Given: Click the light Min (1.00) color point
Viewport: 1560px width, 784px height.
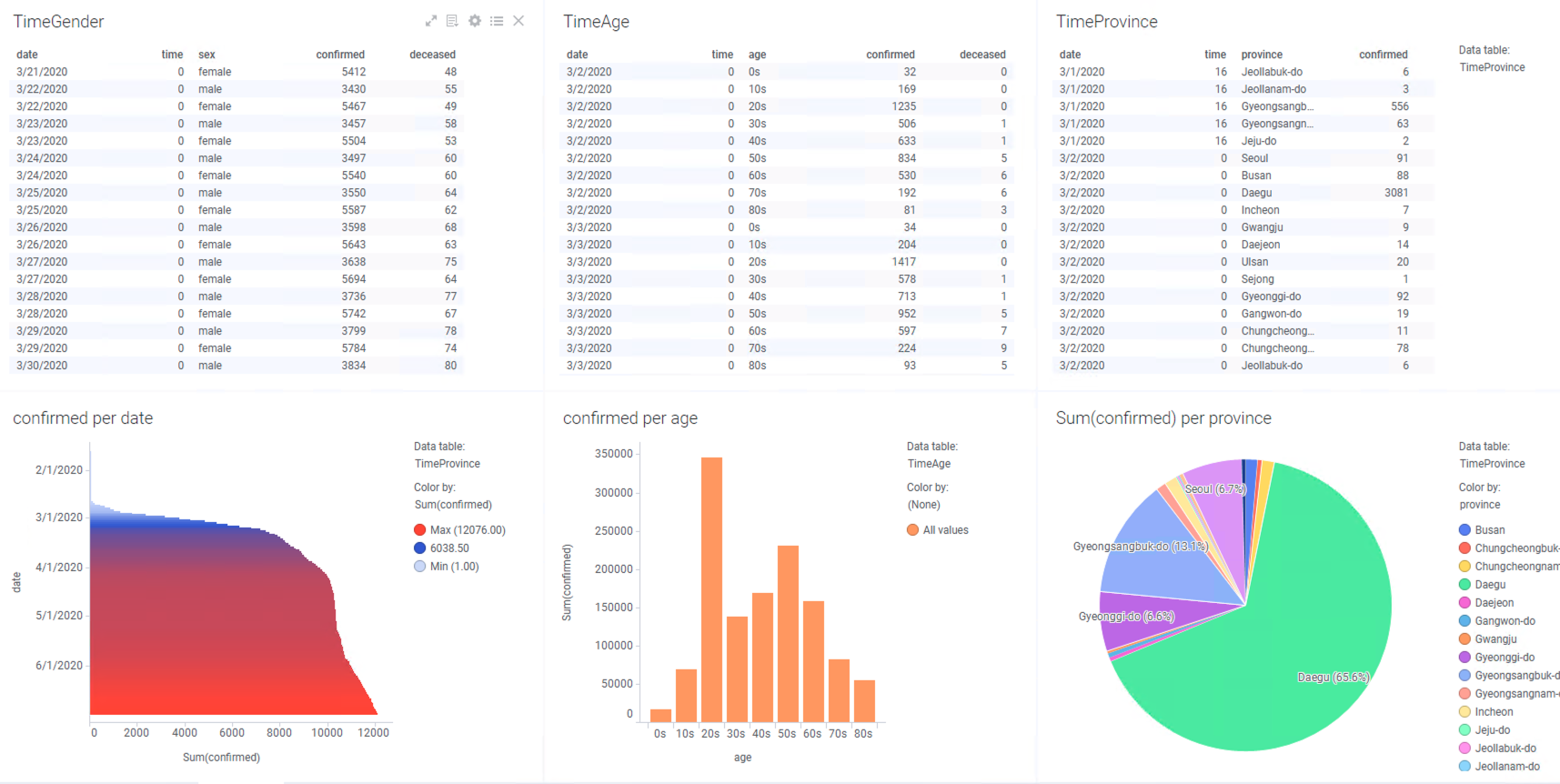Looking at the screenshot, I should coord(419,567).
